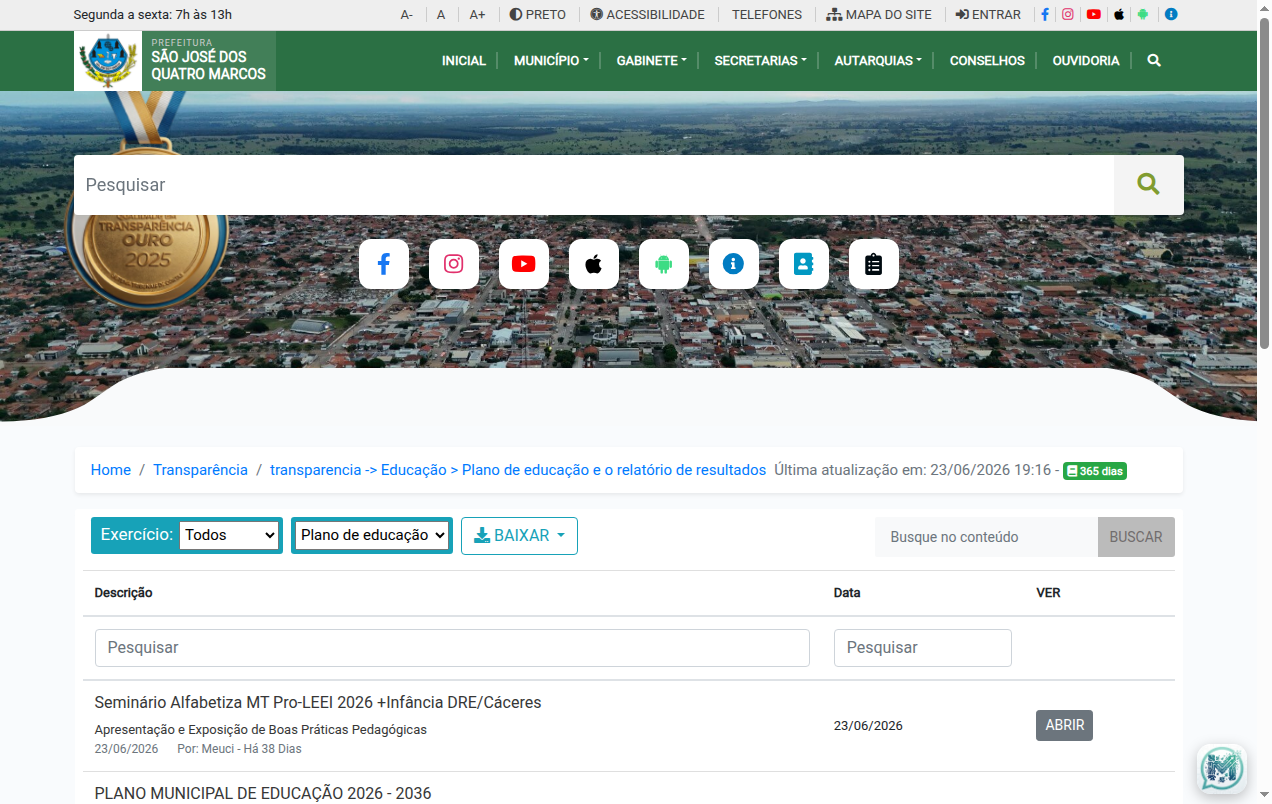Decrease font size with A-

tap(407, 15)
